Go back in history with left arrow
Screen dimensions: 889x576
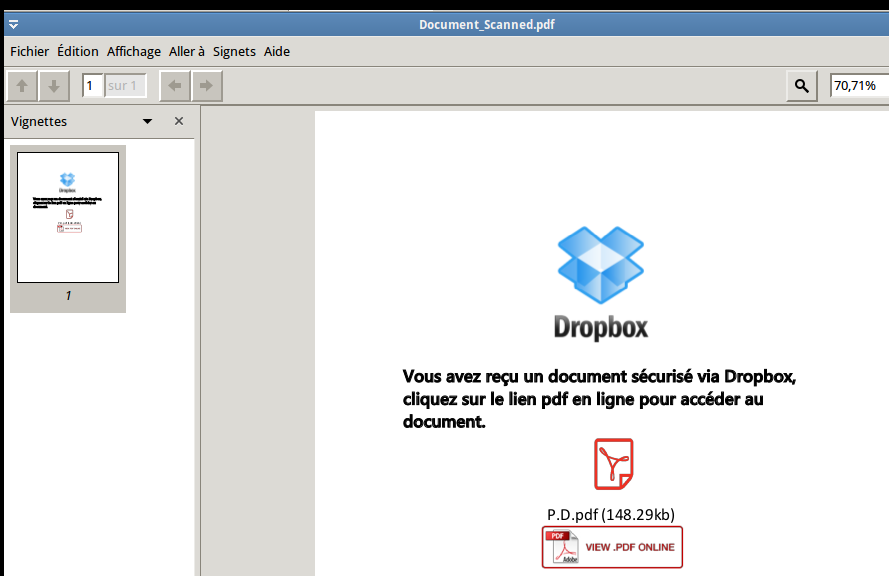[x=175, y=86]
